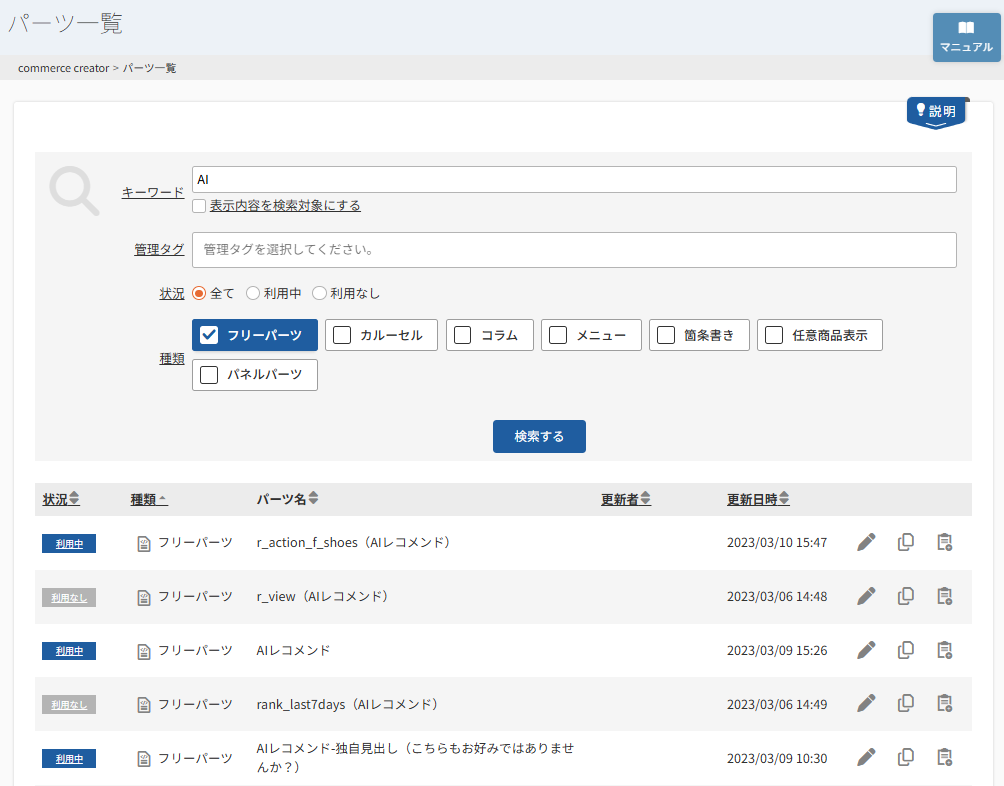Viewport: 1004px width, 786px height.
Task: Click the edit pencil for rank_last7days row
Action: point(866,704)
